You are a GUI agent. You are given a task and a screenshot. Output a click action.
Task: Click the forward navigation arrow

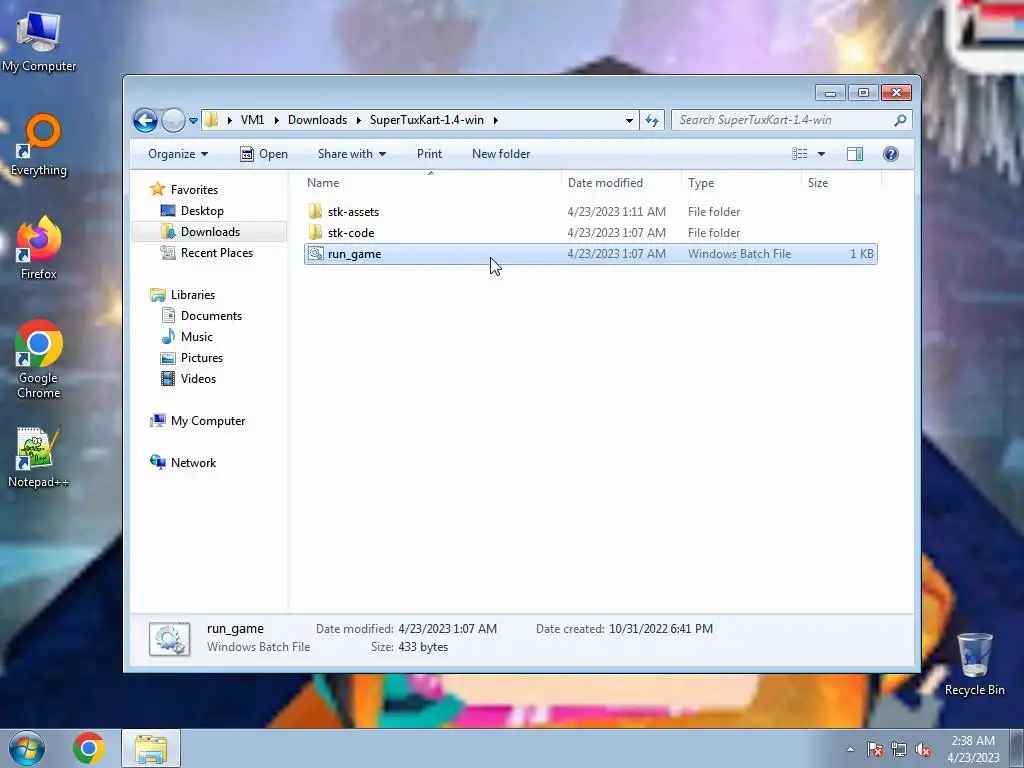pyautogui.click(x=173, y=120)
